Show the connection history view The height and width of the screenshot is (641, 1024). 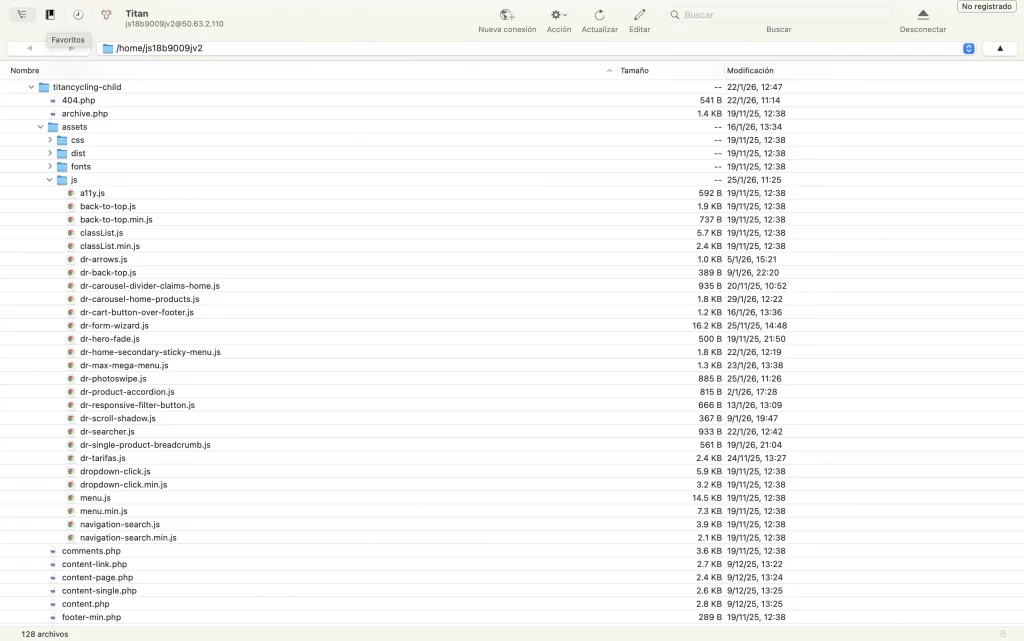point(78,15)
